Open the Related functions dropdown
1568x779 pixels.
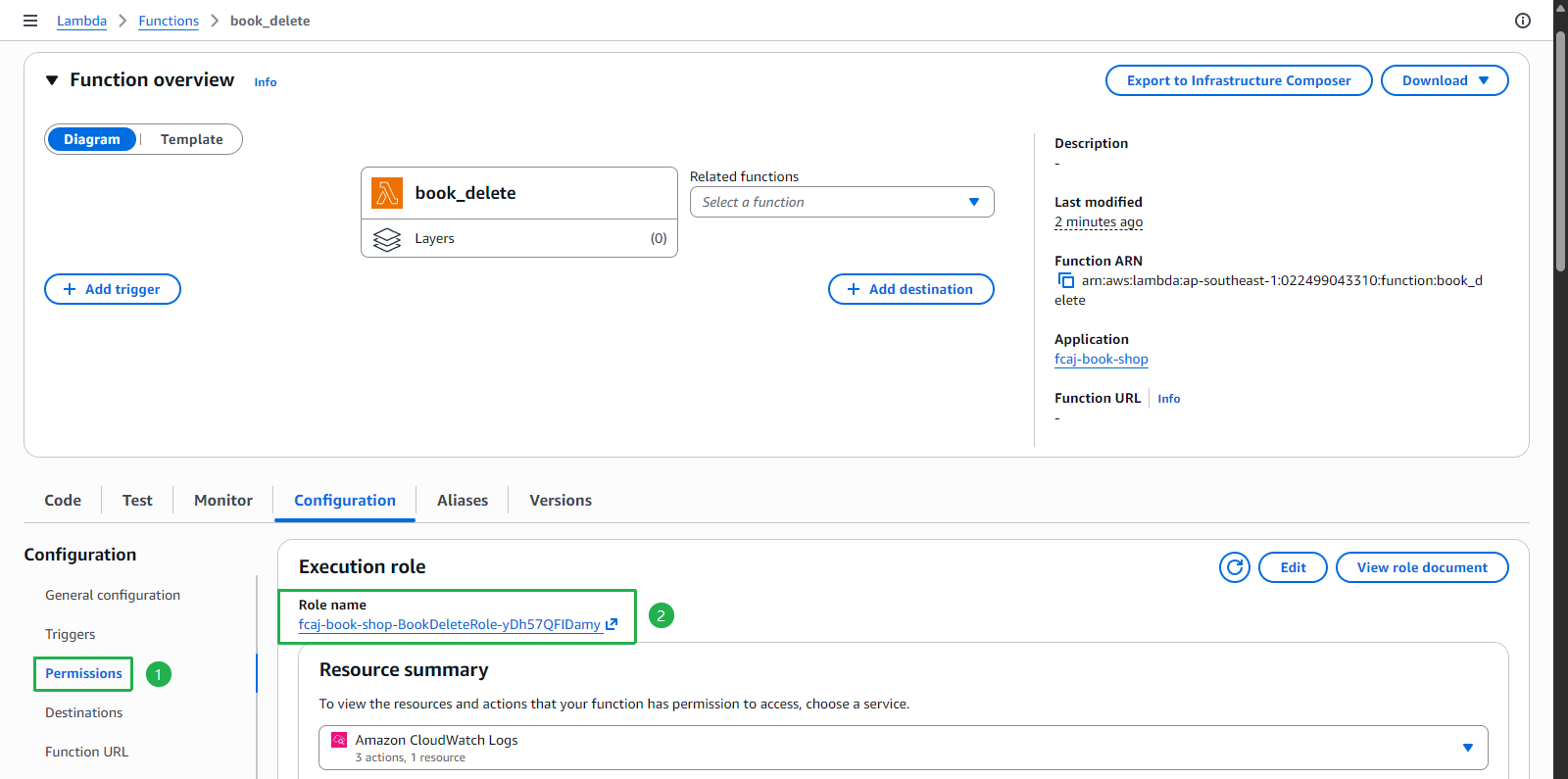click(x=842, y=202)
